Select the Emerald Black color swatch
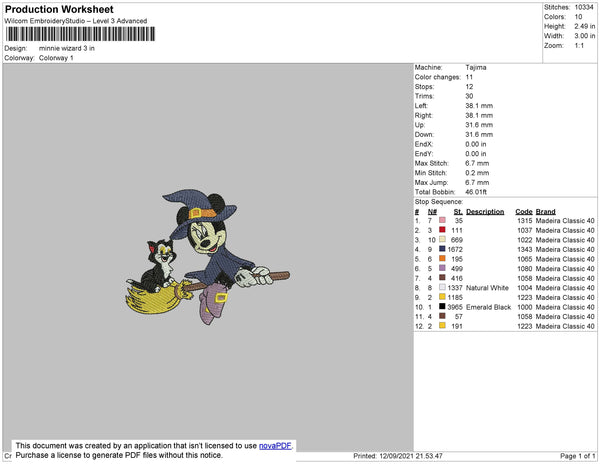This screenshot has width=600, height=464. [x=442, y=306]
